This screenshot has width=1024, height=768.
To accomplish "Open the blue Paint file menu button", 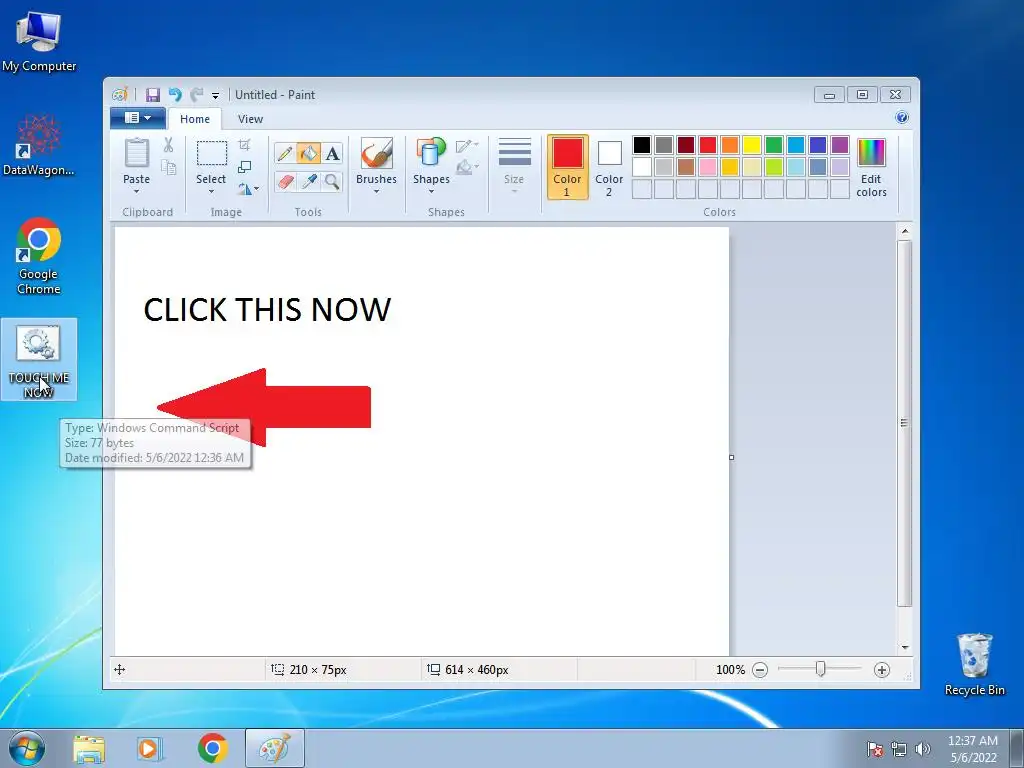I will pyautogui.click(x=138, y=118).
